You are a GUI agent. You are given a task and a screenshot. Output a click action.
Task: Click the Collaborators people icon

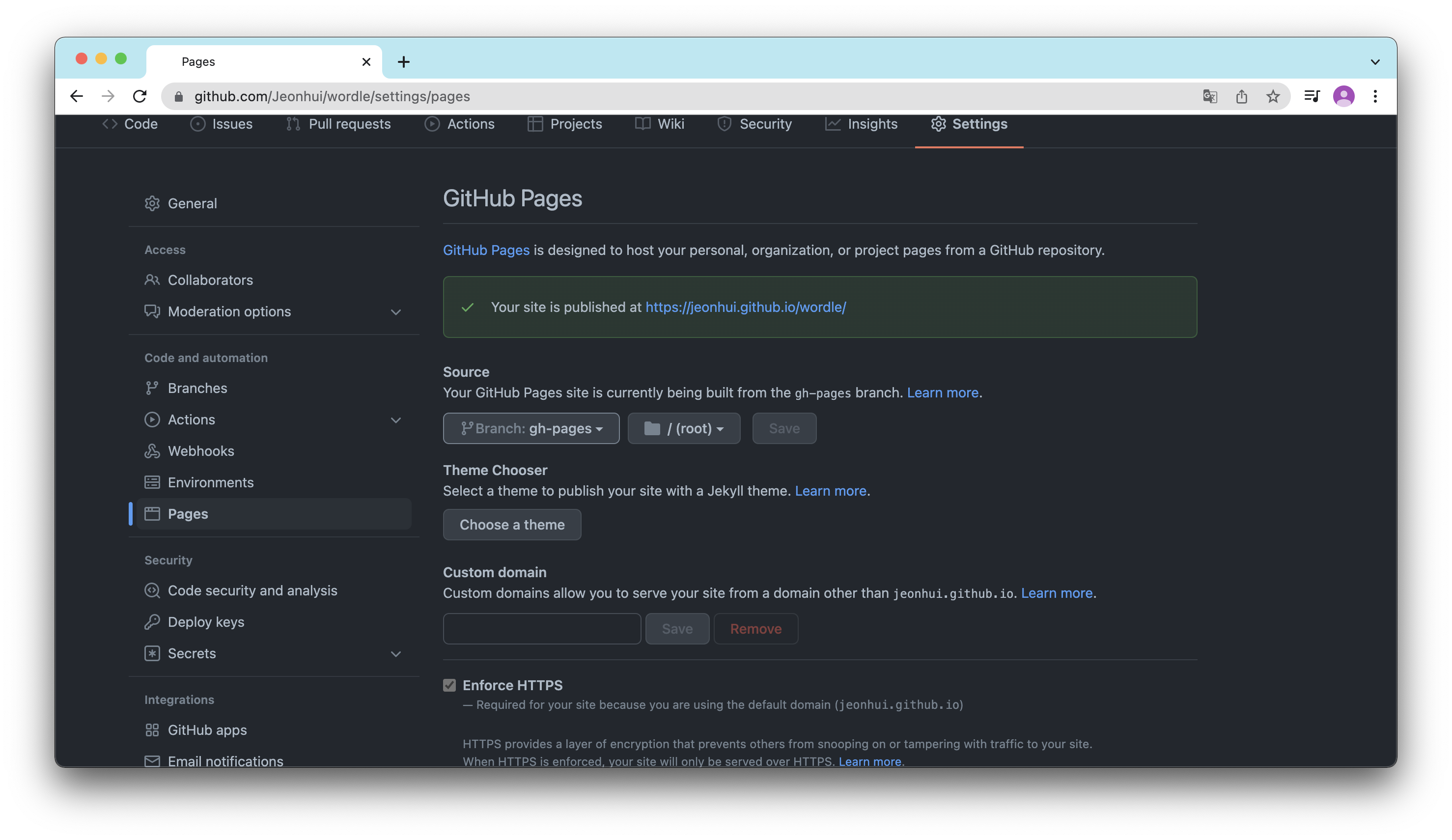pos(152,280)
